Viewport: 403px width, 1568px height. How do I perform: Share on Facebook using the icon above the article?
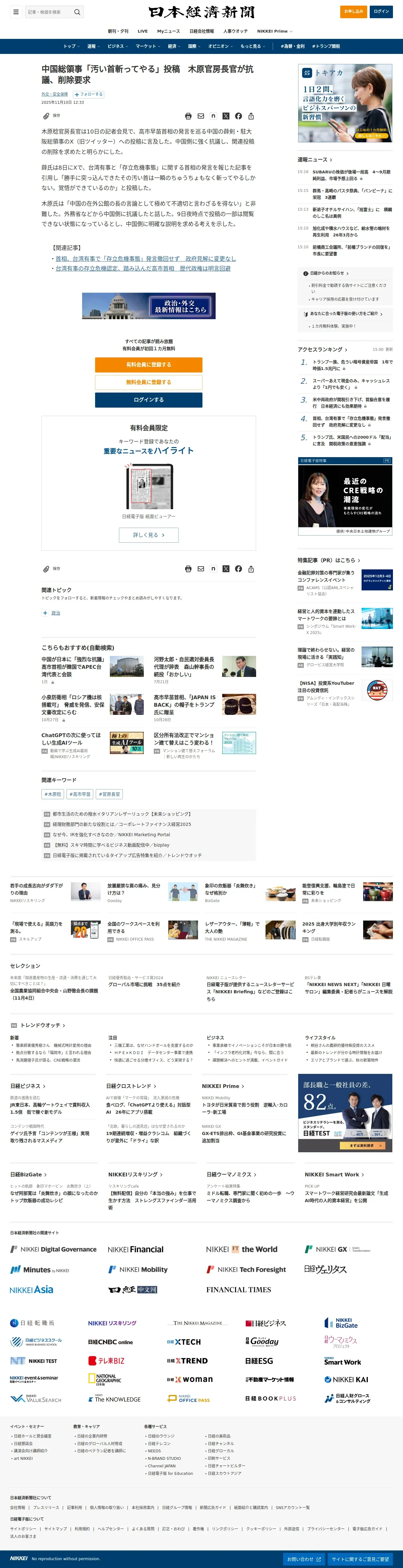(x=239, y=116)
